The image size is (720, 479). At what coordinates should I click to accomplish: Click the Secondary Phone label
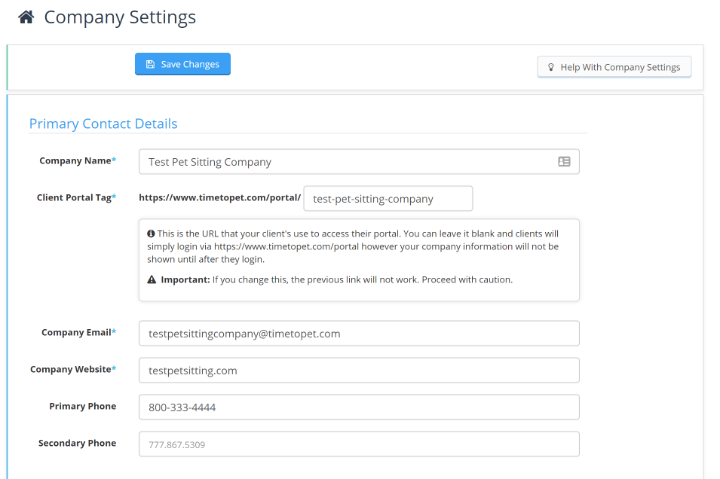click(x=77, y=443)
